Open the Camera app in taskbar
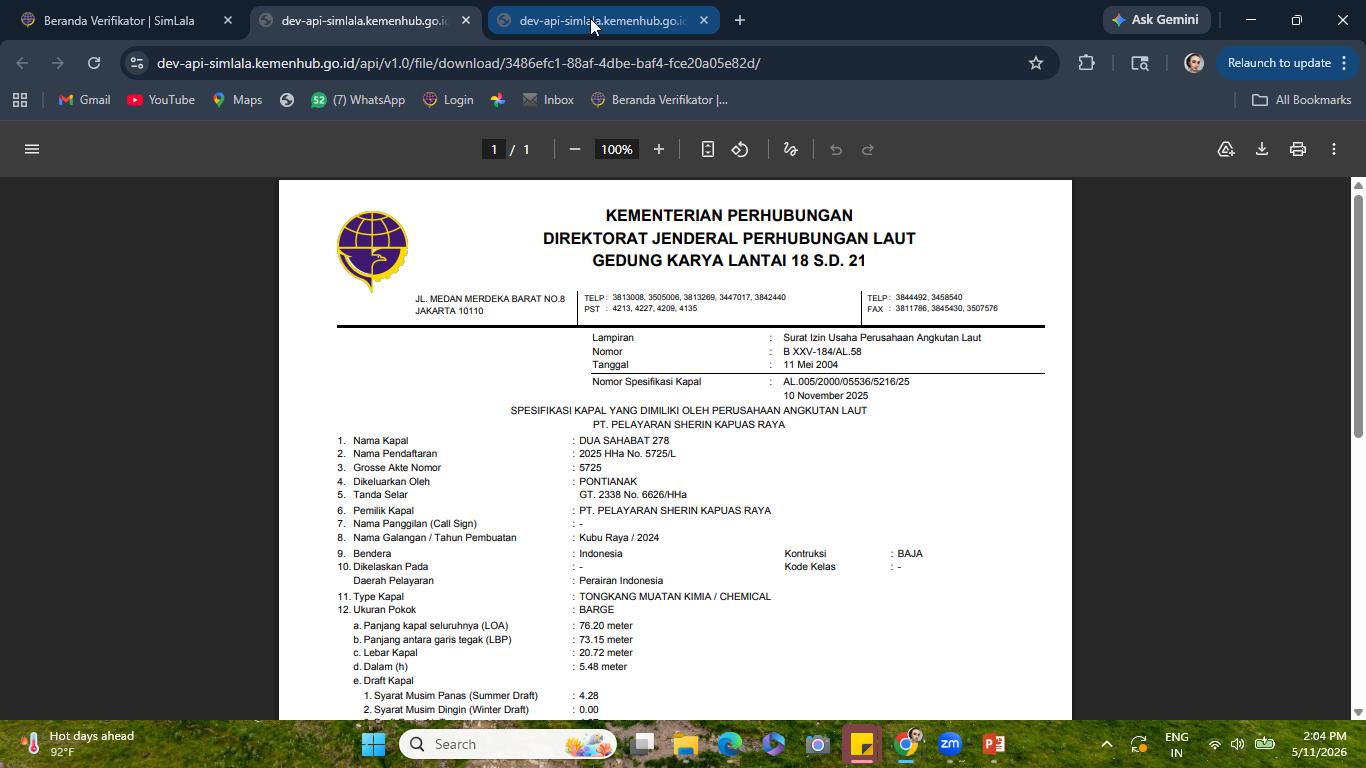 point(818,744)
